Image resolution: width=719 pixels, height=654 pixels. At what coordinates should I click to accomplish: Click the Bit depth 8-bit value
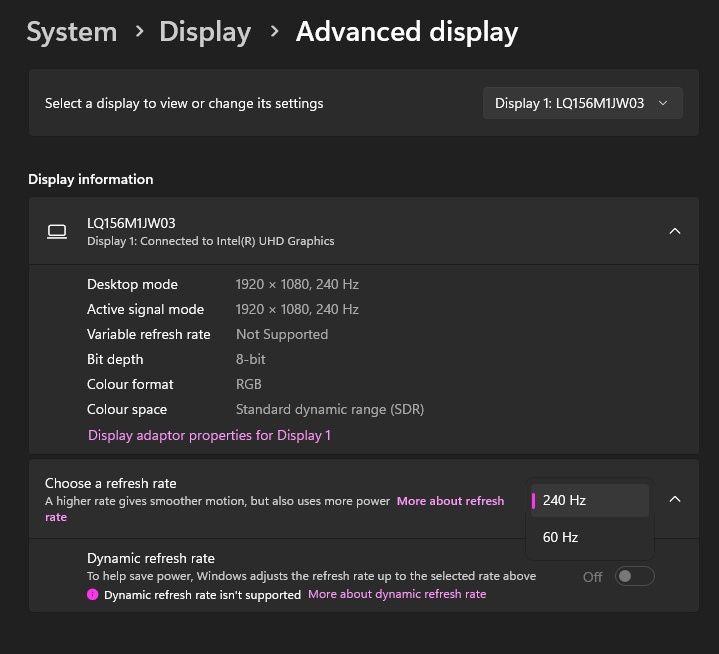251,359
